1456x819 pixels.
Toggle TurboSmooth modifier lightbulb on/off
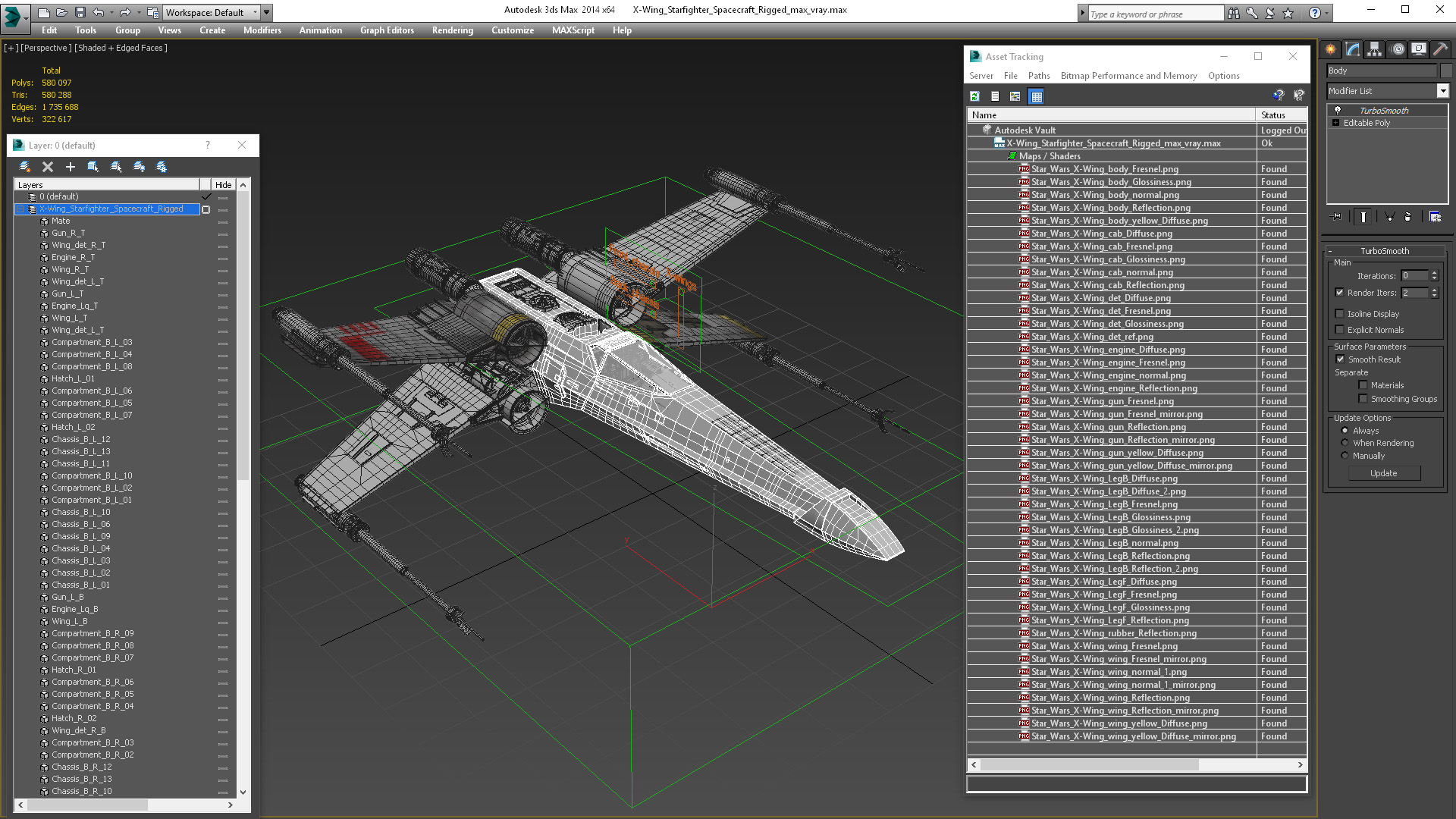(1338, 111)
